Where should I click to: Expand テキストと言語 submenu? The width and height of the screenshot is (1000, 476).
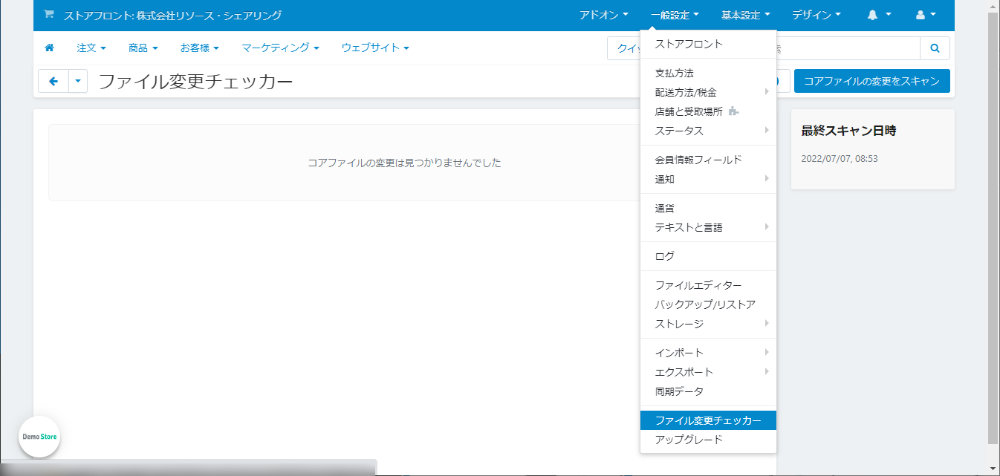pyautogui.click(x=708, y=227)
